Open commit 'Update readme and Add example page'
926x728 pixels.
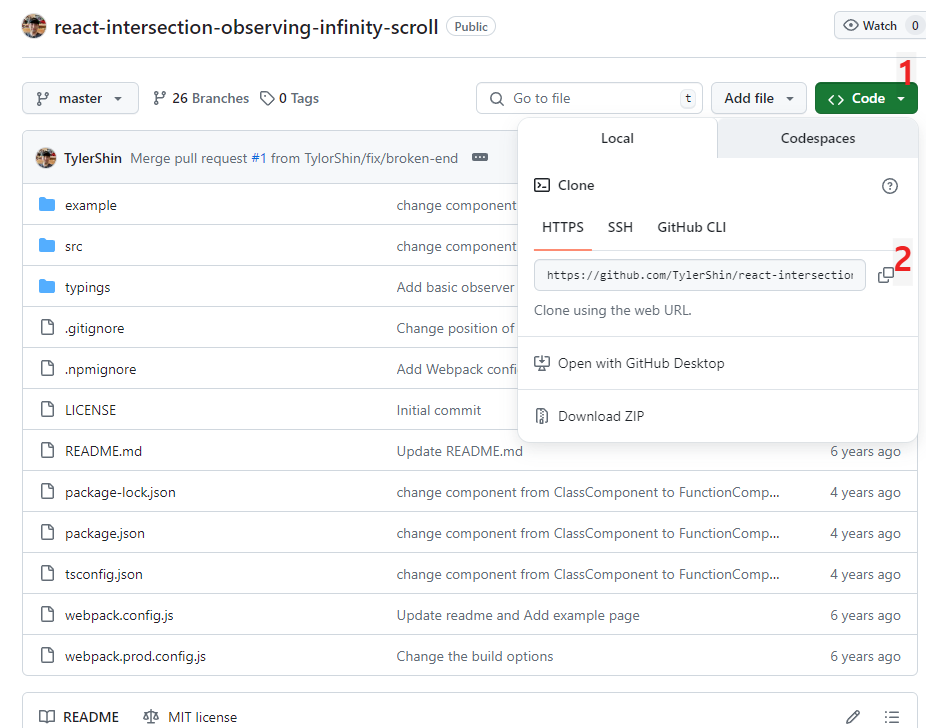pos(518,615)
